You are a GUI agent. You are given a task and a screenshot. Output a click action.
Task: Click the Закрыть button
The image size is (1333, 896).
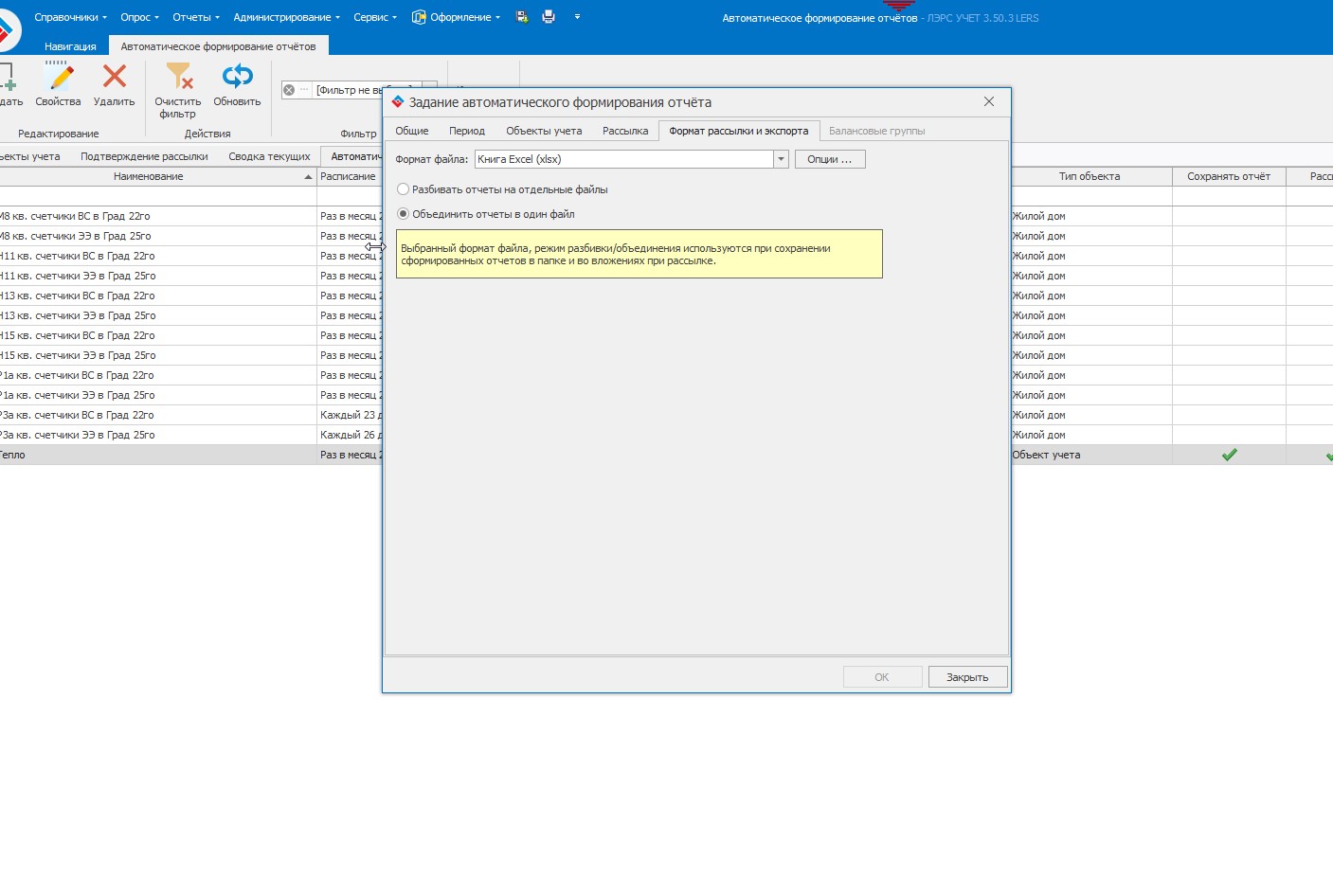pyautogui.click(x=967, y=677)
